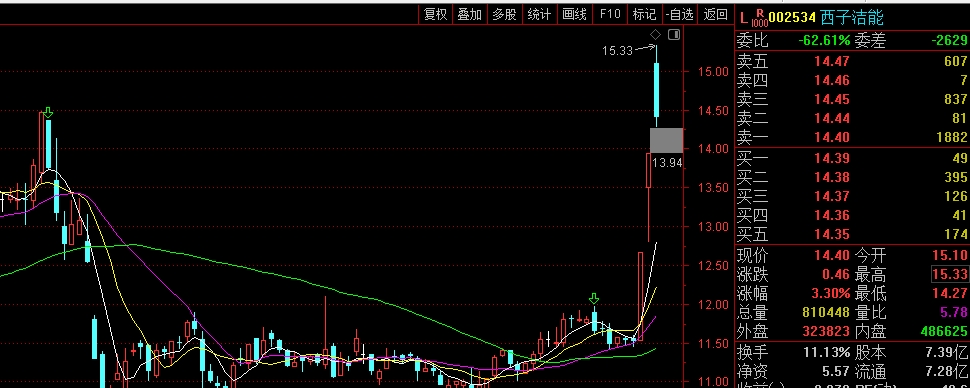The height and width of the screenshot is (388, 970).
Task: Click the gray gap box near 14.00
Action: pos(666,140)
